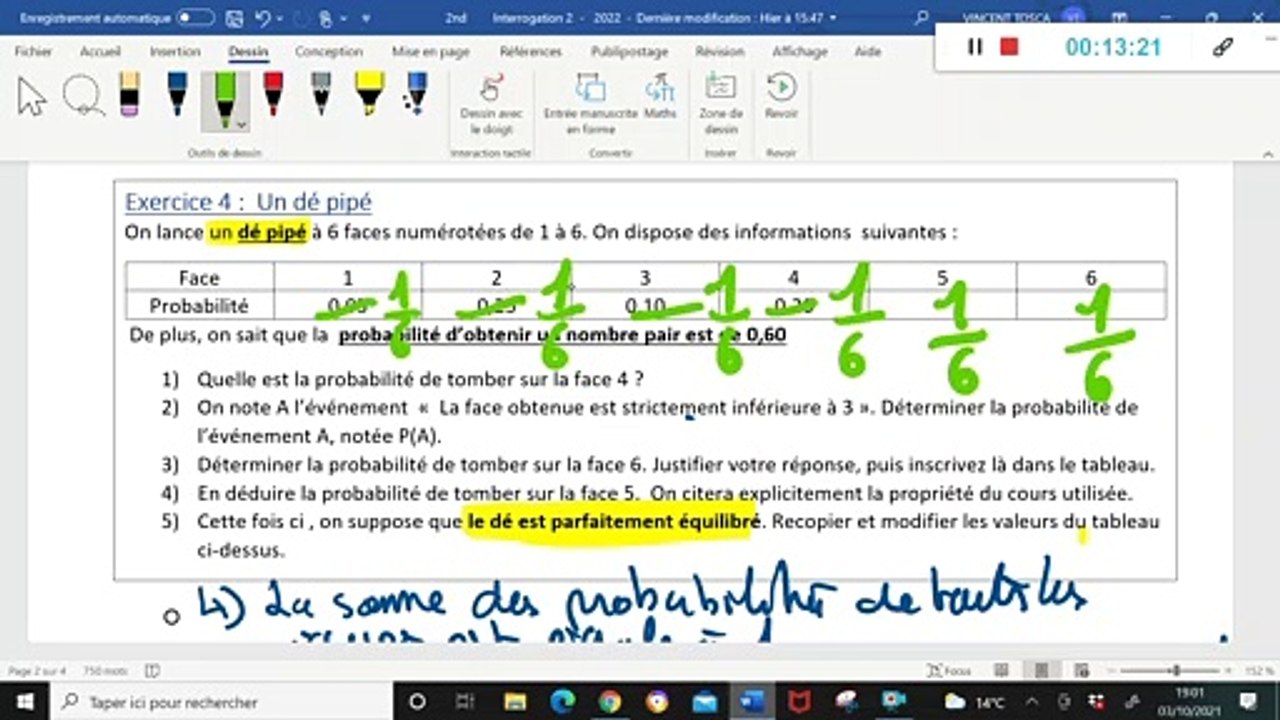The height and width of the screenshot is (720, 1280).
Task: Switch to the Conception tab
Action: pyautogui.click(x=329, y=51)
